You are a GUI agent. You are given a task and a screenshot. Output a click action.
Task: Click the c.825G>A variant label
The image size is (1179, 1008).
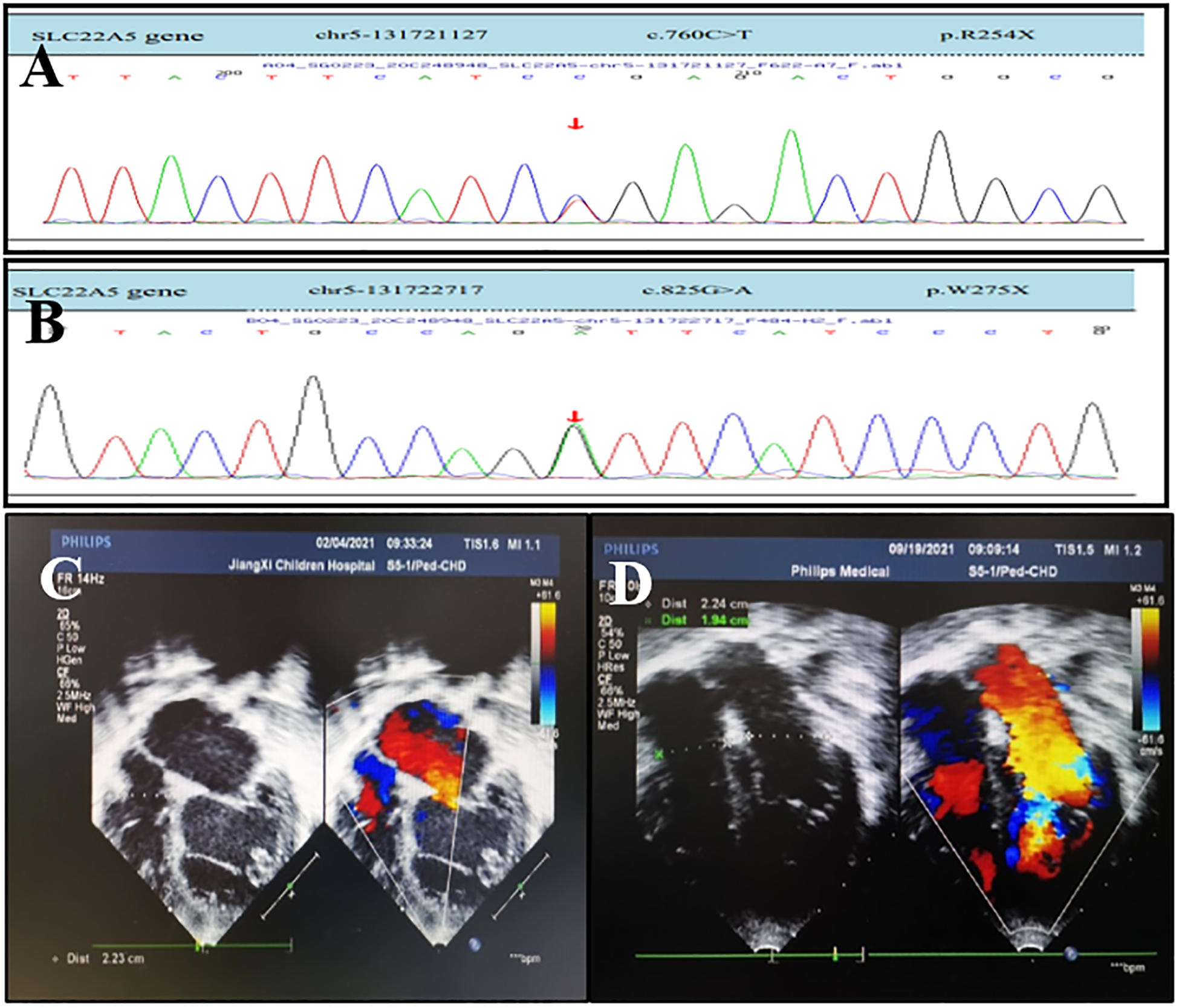coord(697,291)
